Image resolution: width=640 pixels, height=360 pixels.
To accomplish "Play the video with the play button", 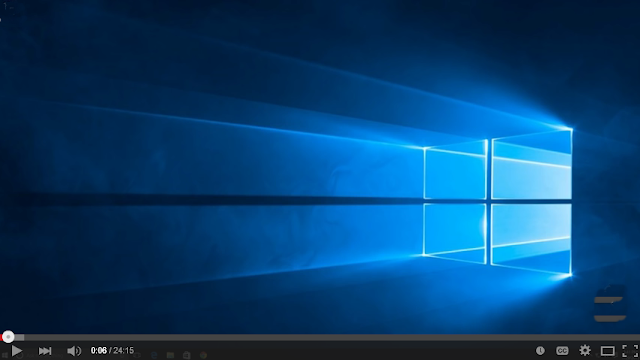I will pos(16,351).
